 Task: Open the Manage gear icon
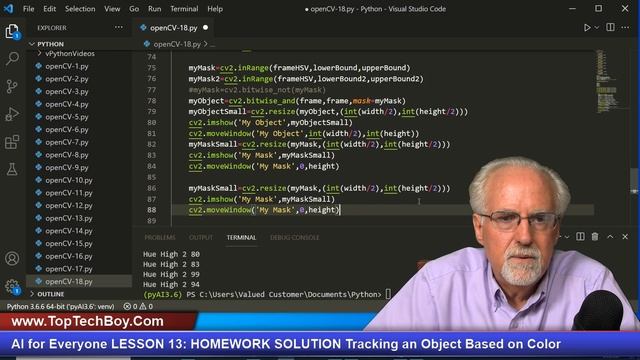(12, 287)
